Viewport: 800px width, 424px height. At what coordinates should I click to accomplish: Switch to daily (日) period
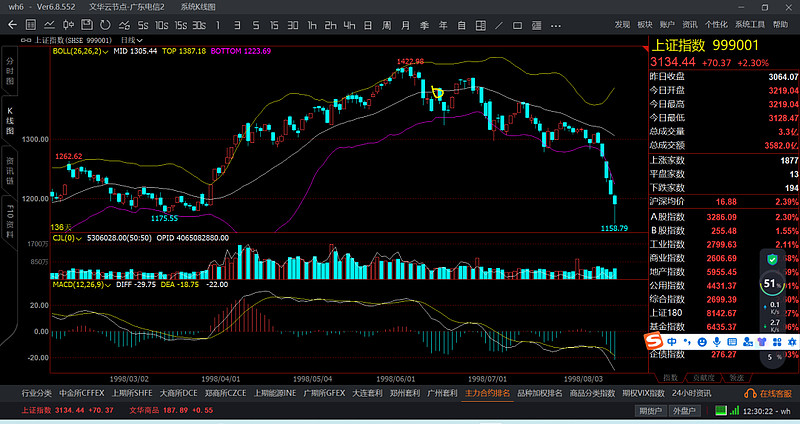tap(368, 25)
